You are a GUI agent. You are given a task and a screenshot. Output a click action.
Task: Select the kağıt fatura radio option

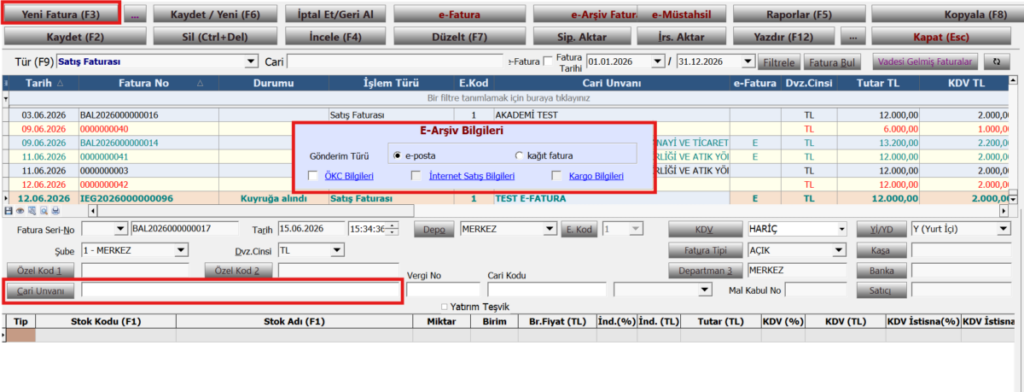click(520, 156)
